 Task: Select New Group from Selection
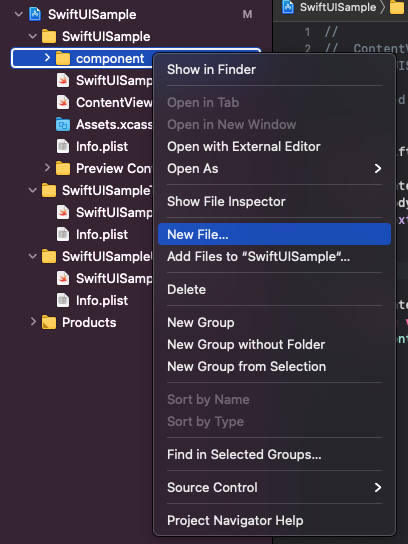coord(274,366)
